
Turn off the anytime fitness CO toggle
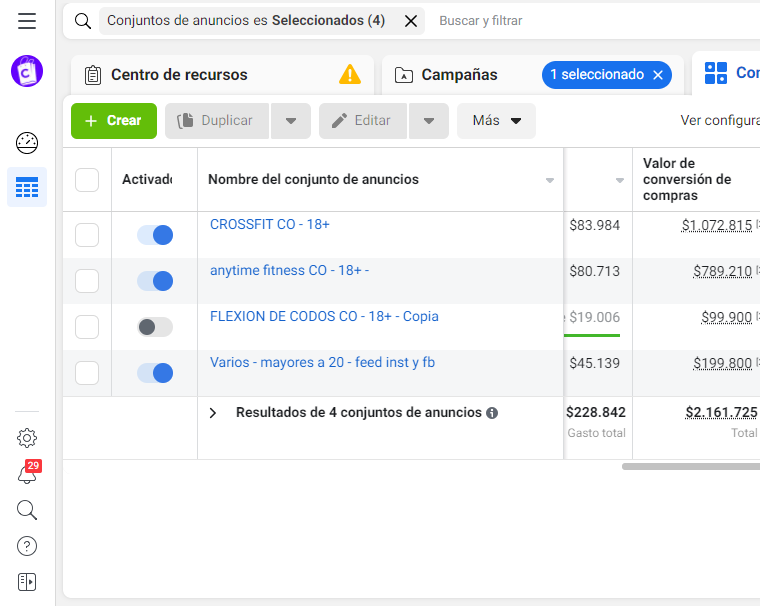click(x=155, y=281)
